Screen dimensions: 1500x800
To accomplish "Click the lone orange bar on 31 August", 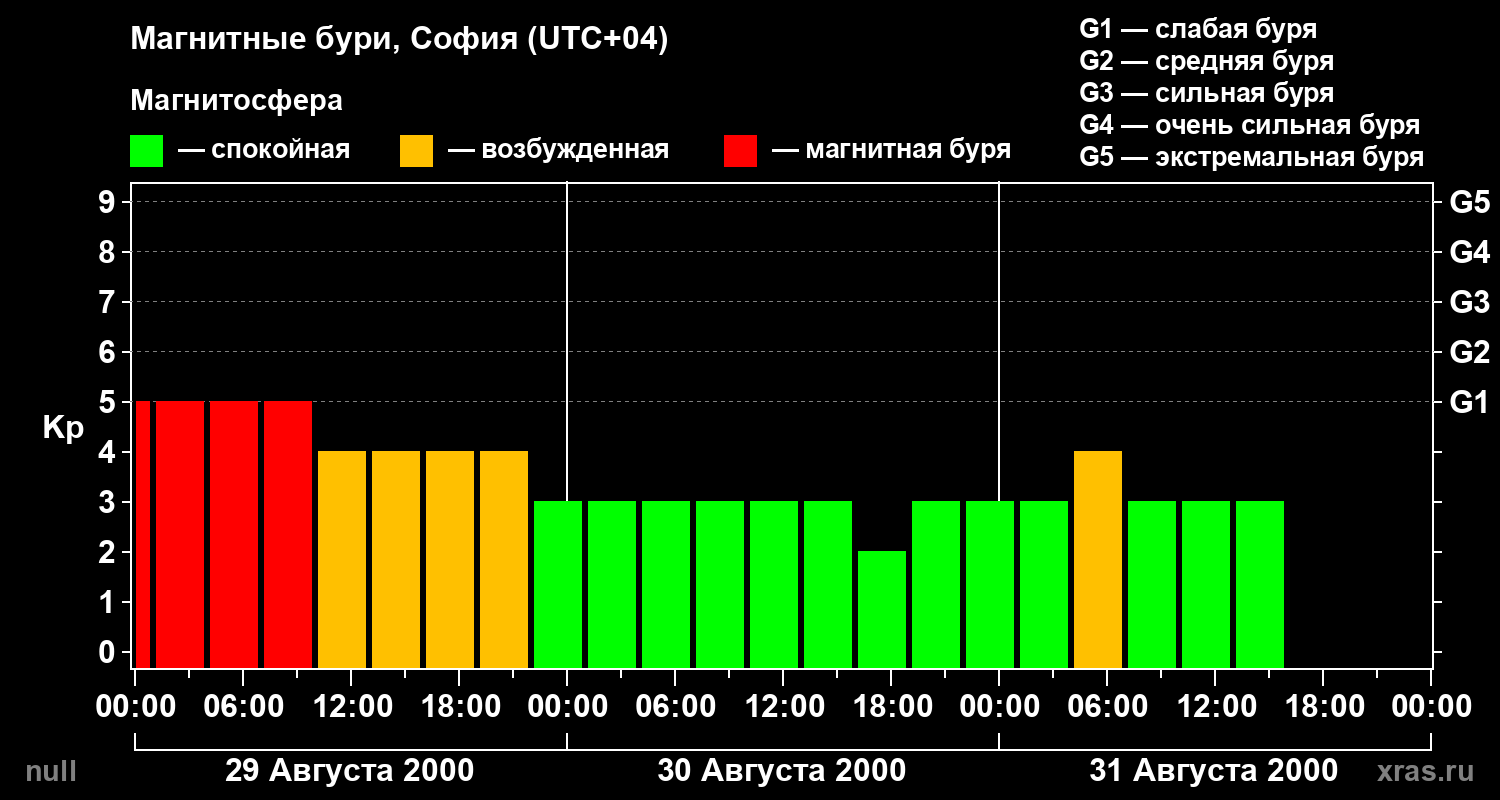I will coord(1098,559).
